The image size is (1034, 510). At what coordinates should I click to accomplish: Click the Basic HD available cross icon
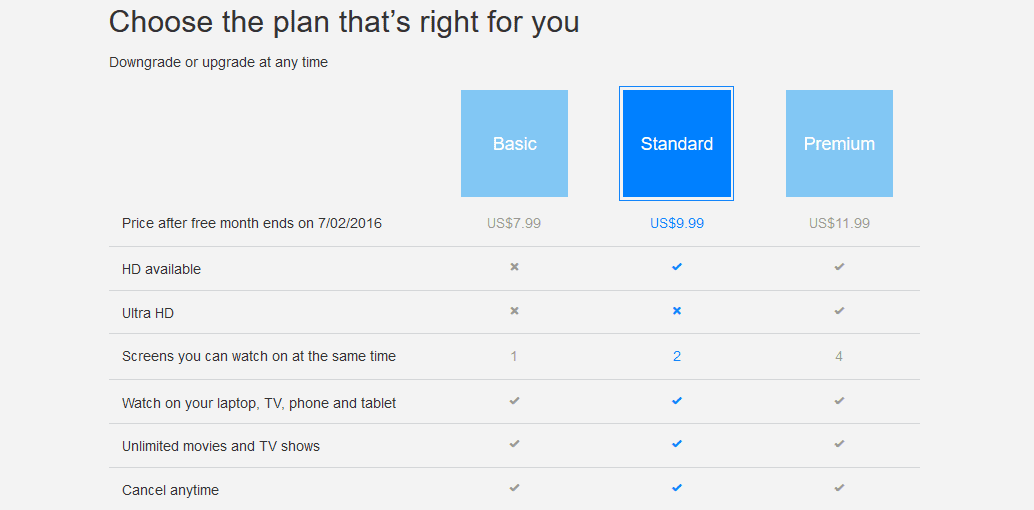click(514, 267)
